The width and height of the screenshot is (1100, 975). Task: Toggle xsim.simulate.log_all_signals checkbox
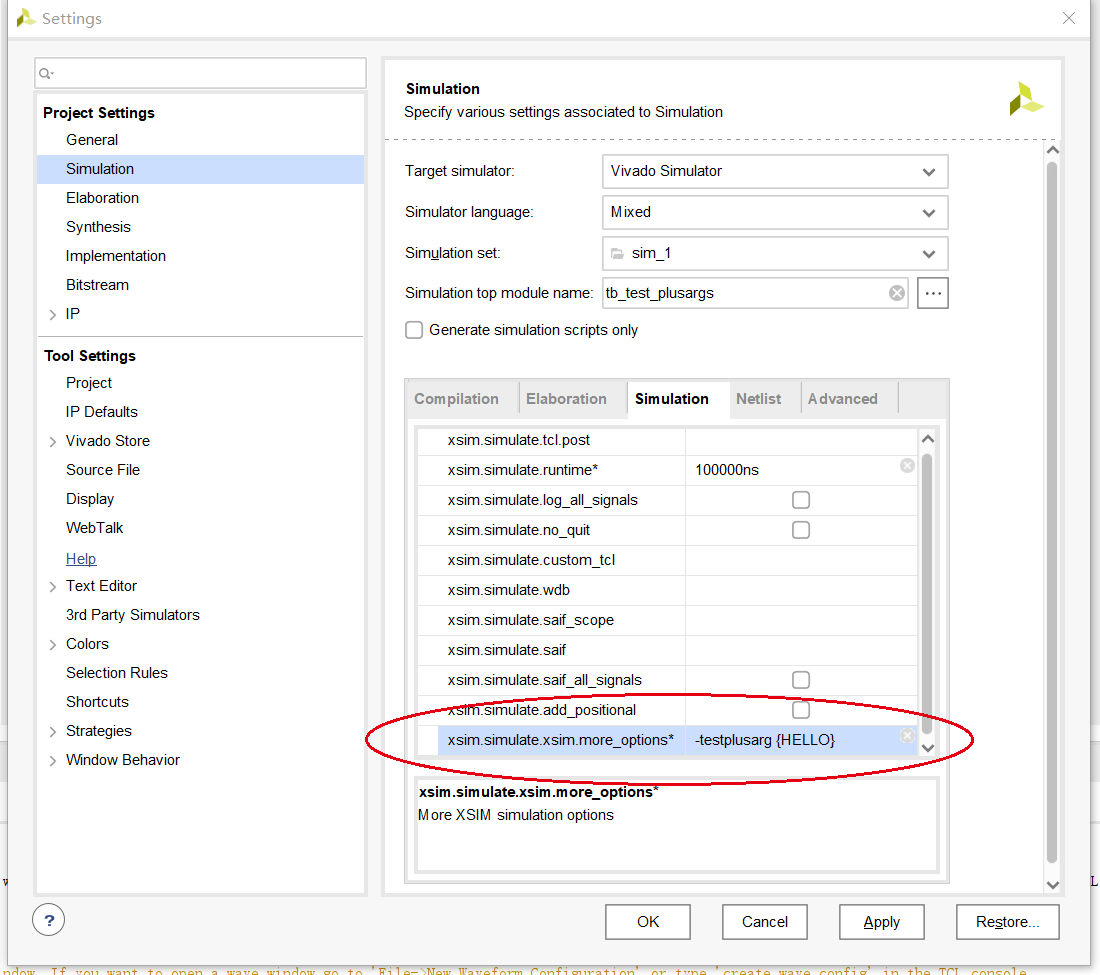point(800,500)
